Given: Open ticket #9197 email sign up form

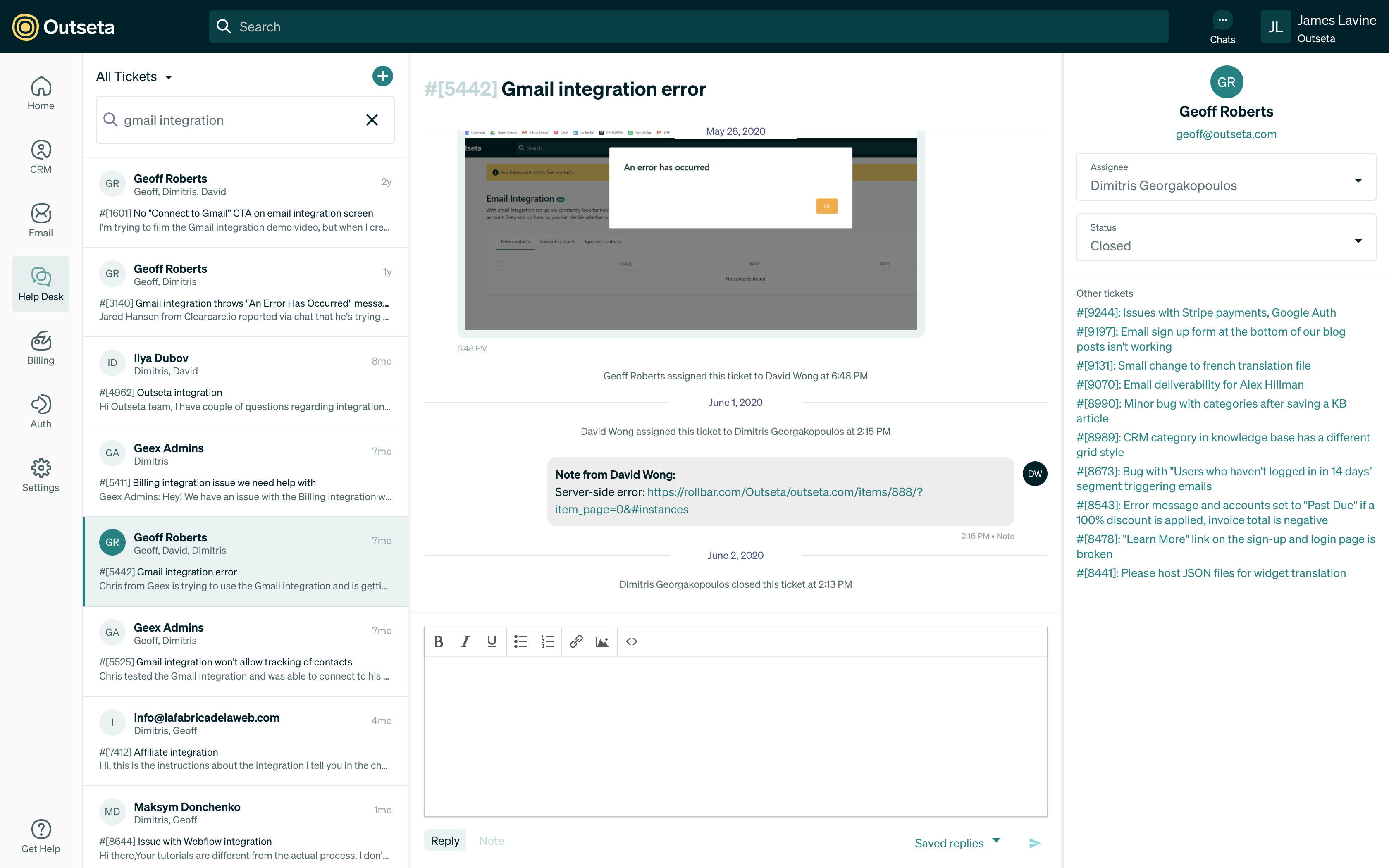Looking at the screenshot, I should [x=1210, y=339].
